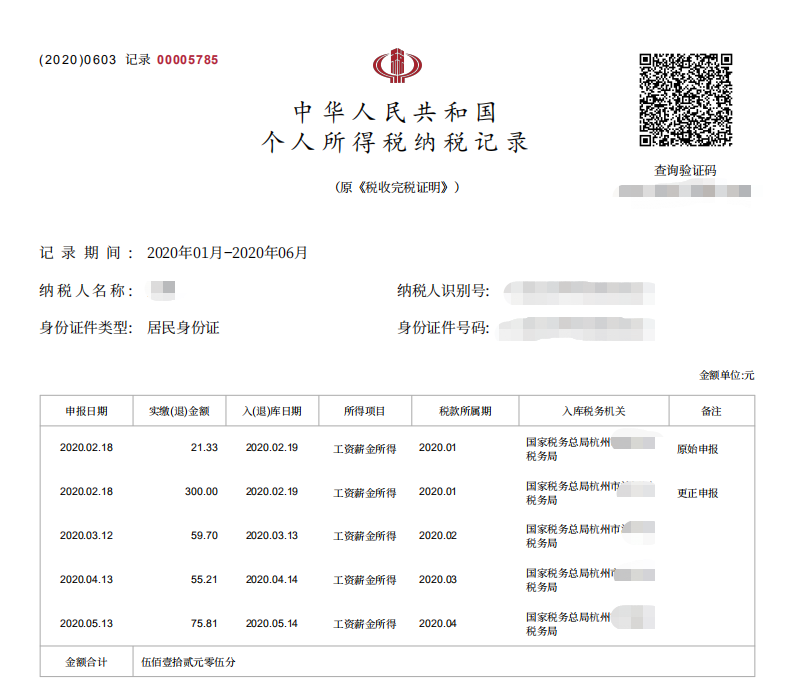Image resolution: width=809 pixels, height=689 pixels.
Task: Select the amount 59.70
Action: (x=204, y=535)
